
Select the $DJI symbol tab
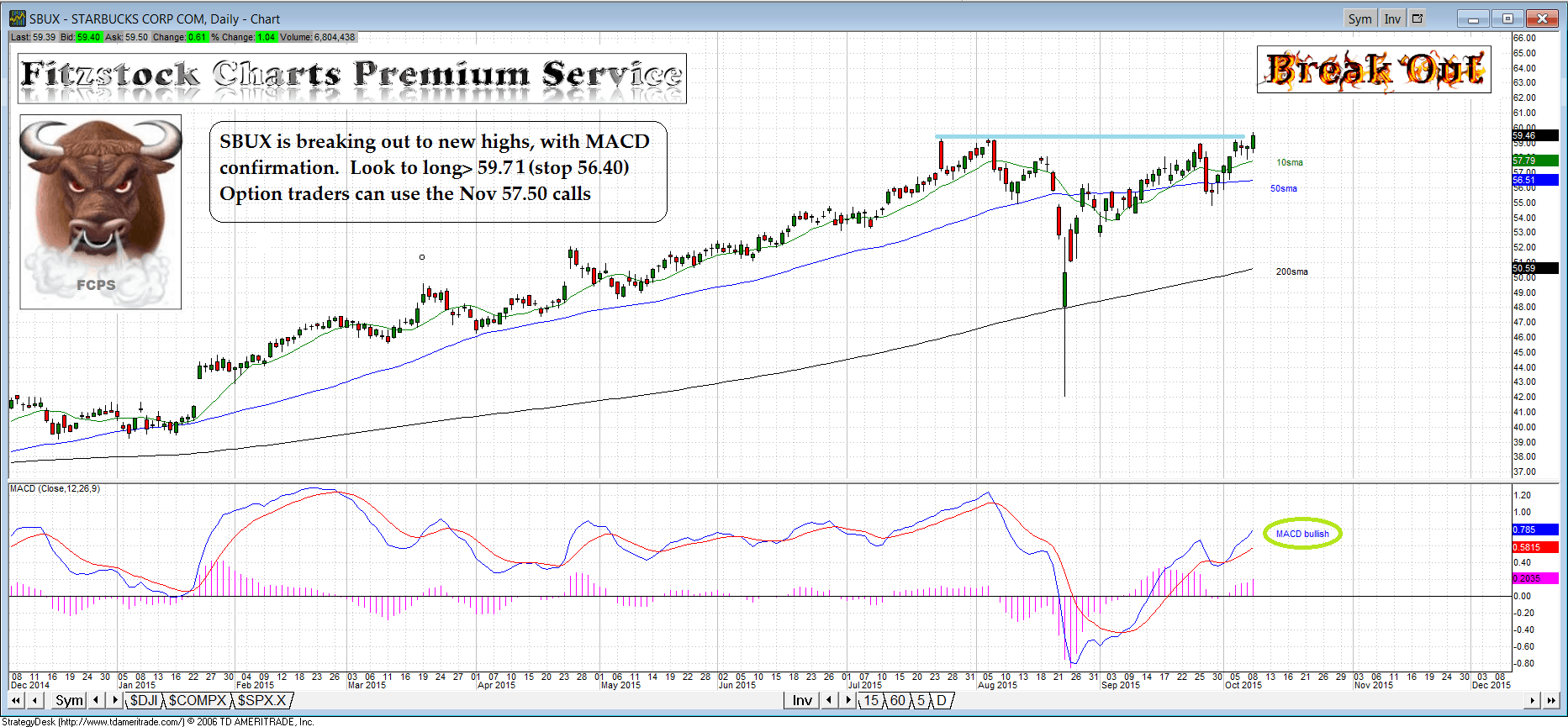(x=144, y=700)
